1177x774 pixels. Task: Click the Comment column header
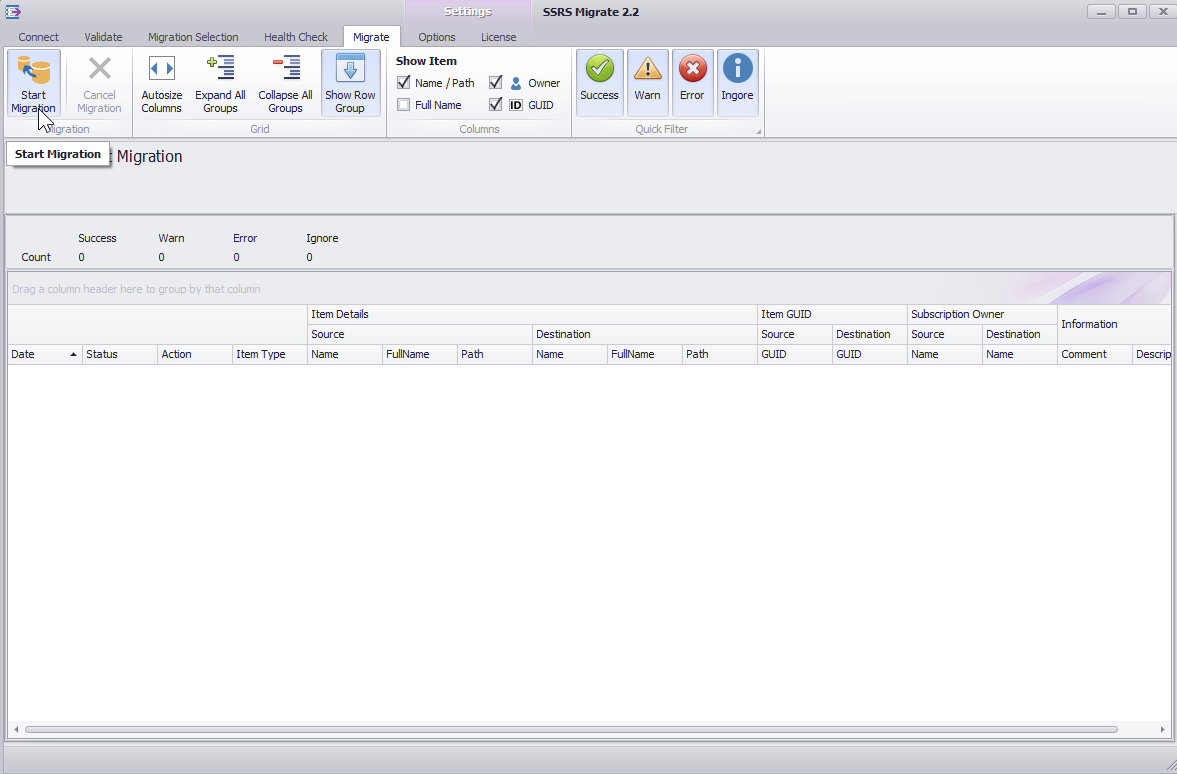coord(1095,354)
